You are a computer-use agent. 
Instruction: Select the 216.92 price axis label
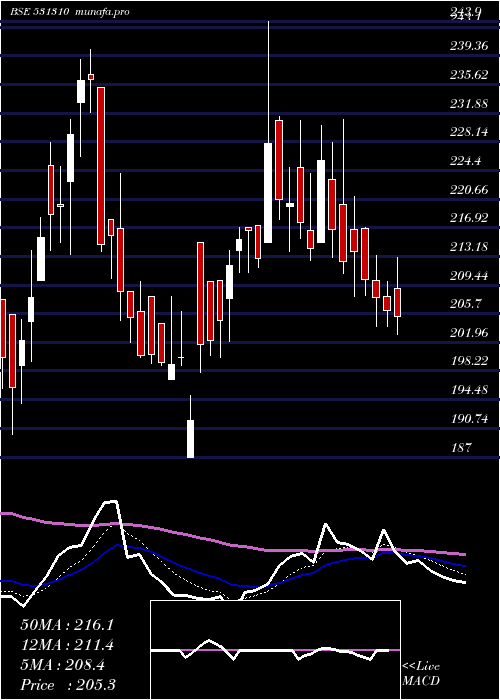[469, 218]
